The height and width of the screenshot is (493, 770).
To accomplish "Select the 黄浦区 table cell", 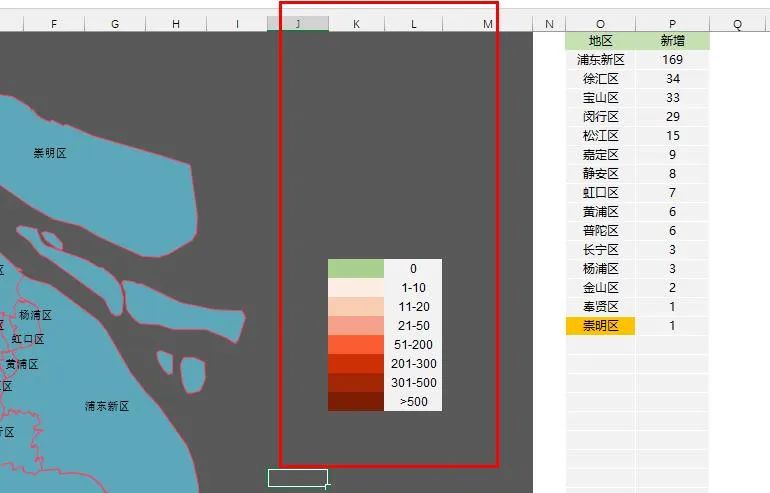I will pyautogui.click(x=600, y=212).
